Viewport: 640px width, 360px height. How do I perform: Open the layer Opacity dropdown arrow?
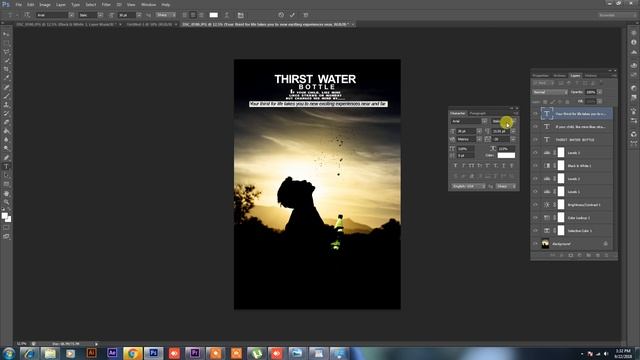tap(599, 92)
